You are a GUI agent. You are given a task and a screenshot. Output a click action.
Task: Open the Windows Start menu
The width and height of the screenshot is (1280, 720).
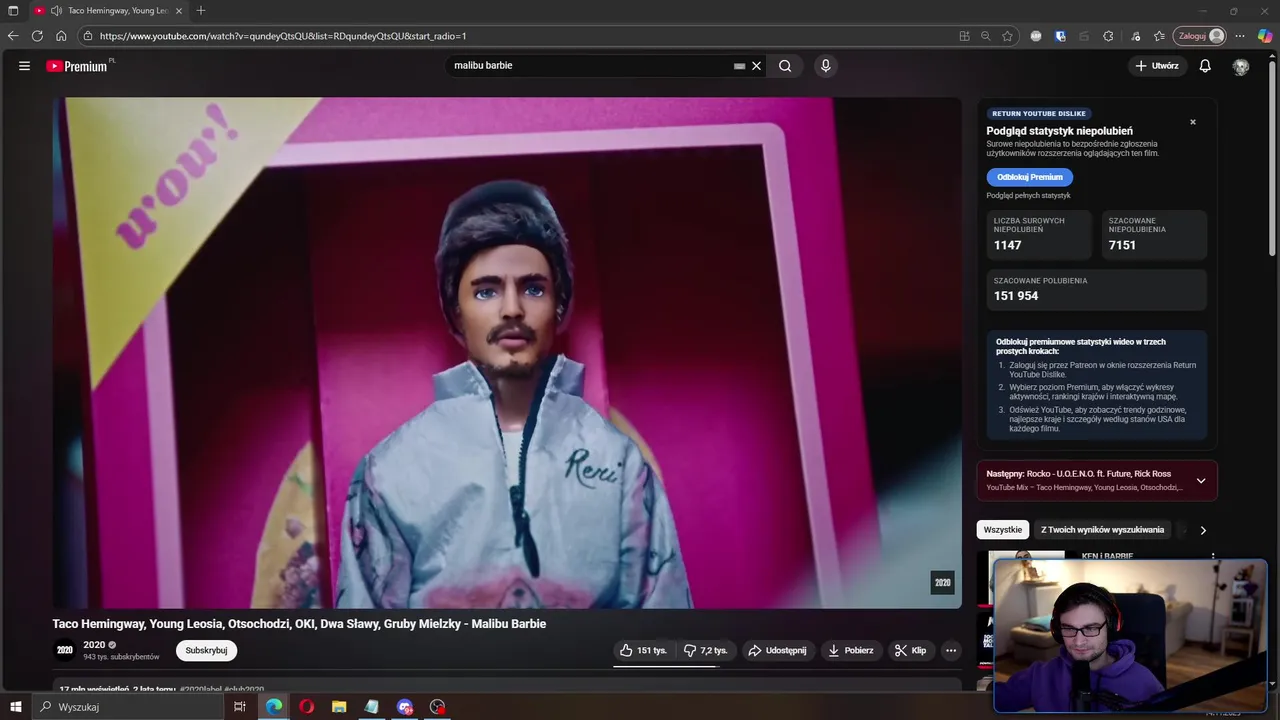15,707
